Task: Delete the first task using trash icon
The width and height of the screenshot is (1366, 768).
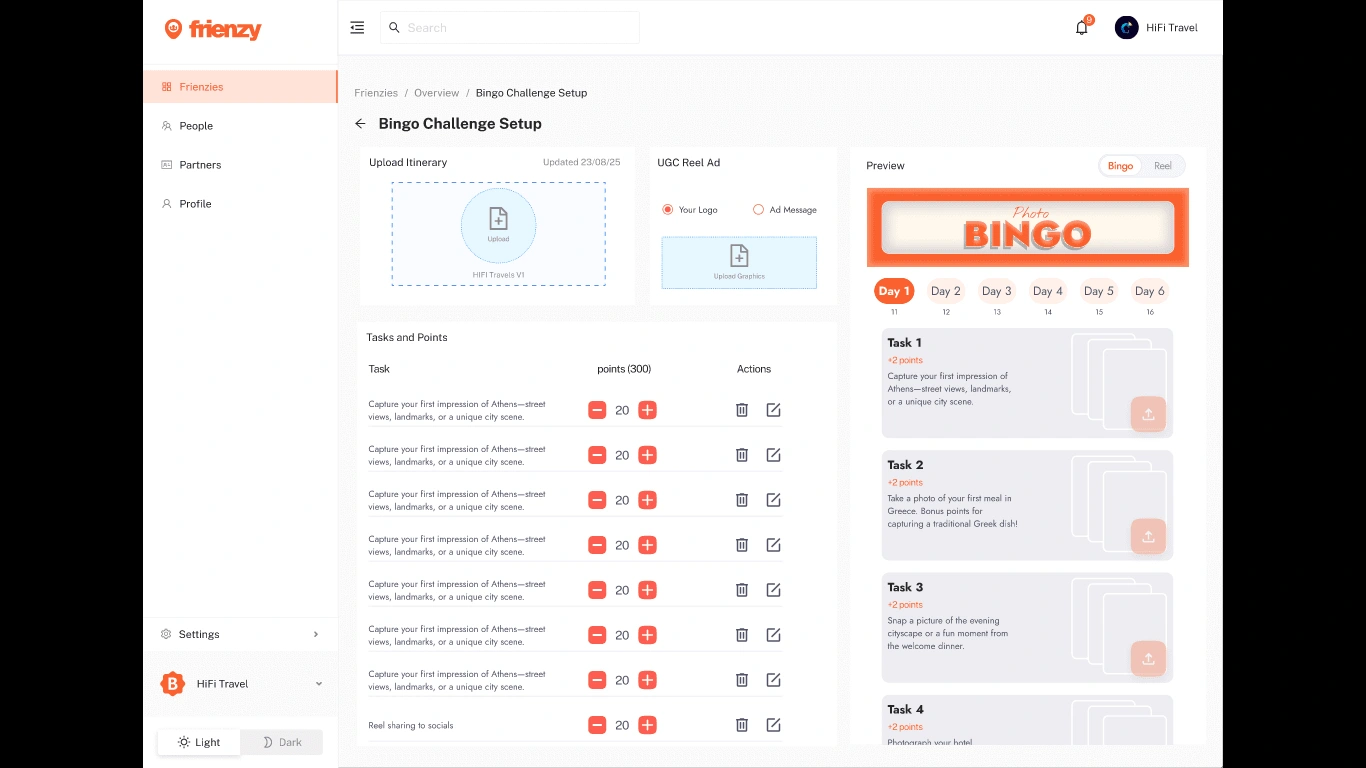Action: tap(742, 410)
